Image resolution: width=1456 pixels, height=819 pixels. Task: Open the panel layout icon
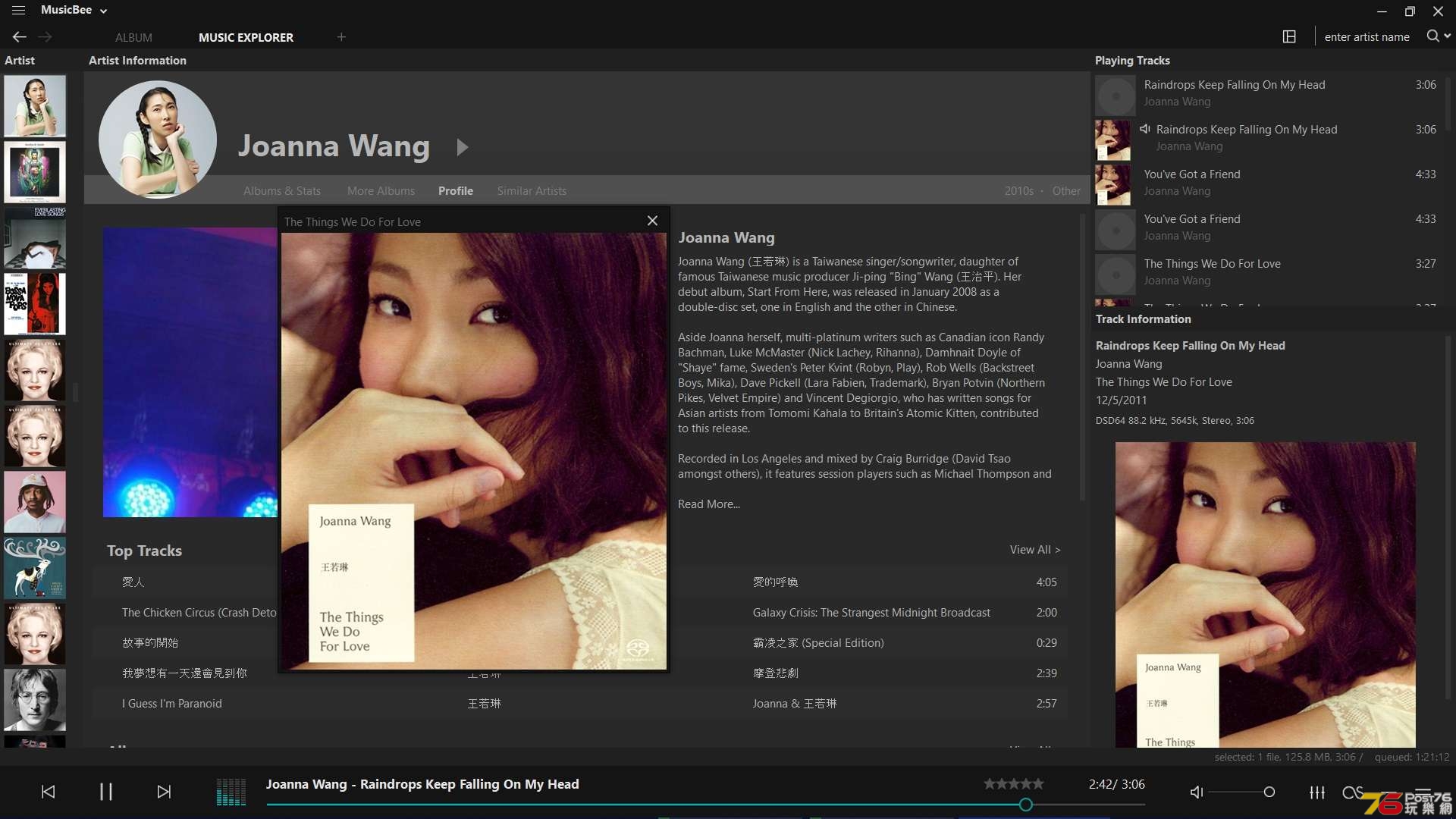pos(1289,36)
